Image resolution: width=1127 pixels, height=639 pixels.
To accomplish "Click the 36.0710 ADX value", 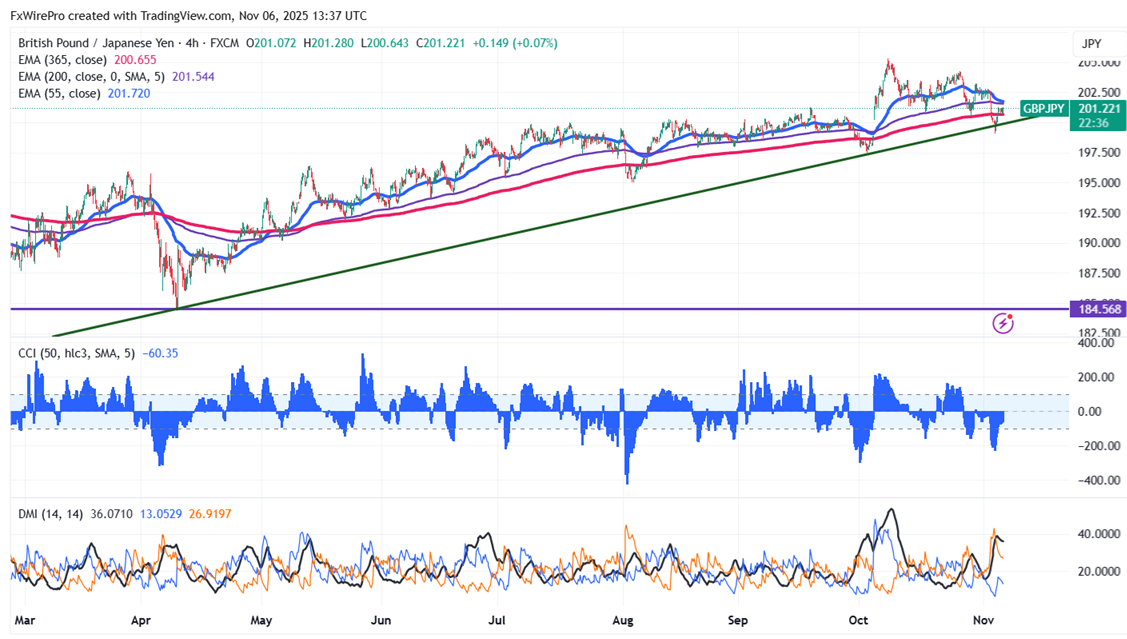I will pos(111,514).
